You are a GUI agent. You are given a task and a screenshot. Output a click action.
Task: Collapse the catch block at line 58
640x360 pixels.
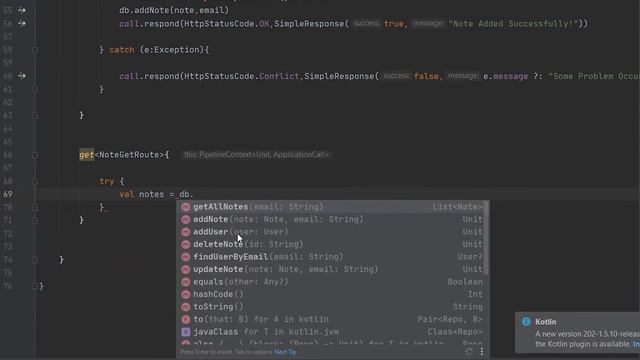coord(35,50)
